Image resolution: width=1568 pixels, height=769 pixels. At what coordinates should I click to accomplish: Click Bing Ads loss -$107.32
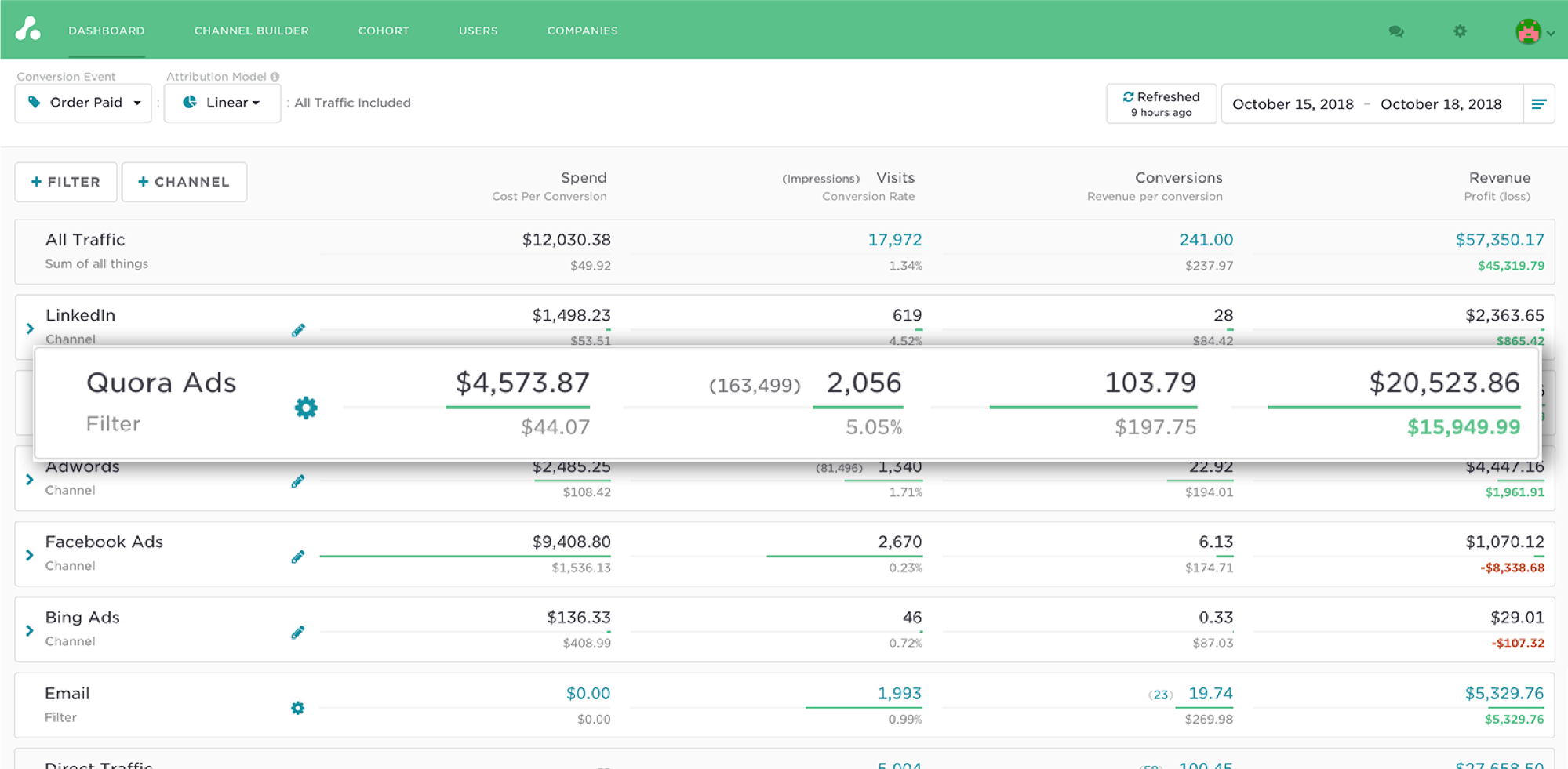click(x=1518, y=644)
